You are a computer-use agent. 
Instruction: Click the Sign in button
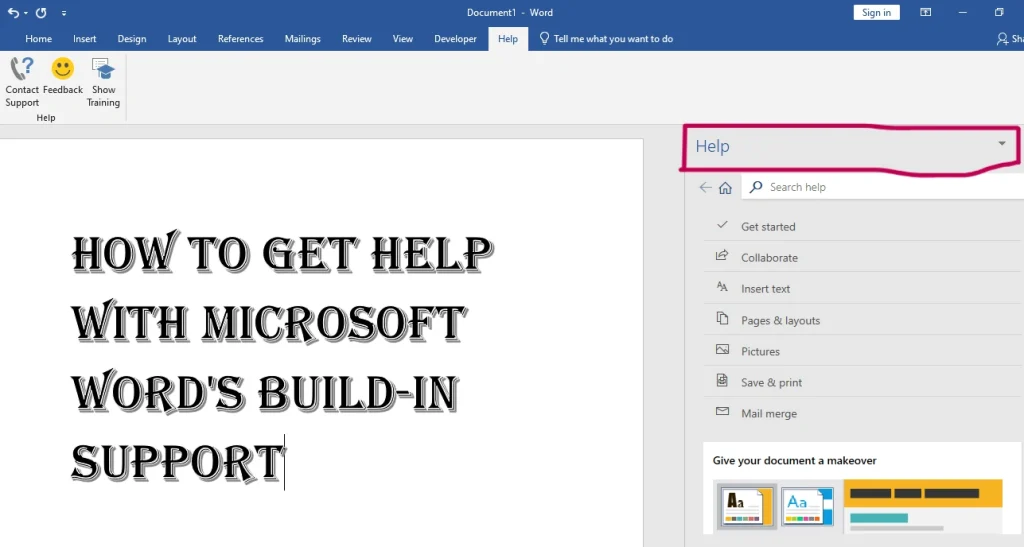876,12
